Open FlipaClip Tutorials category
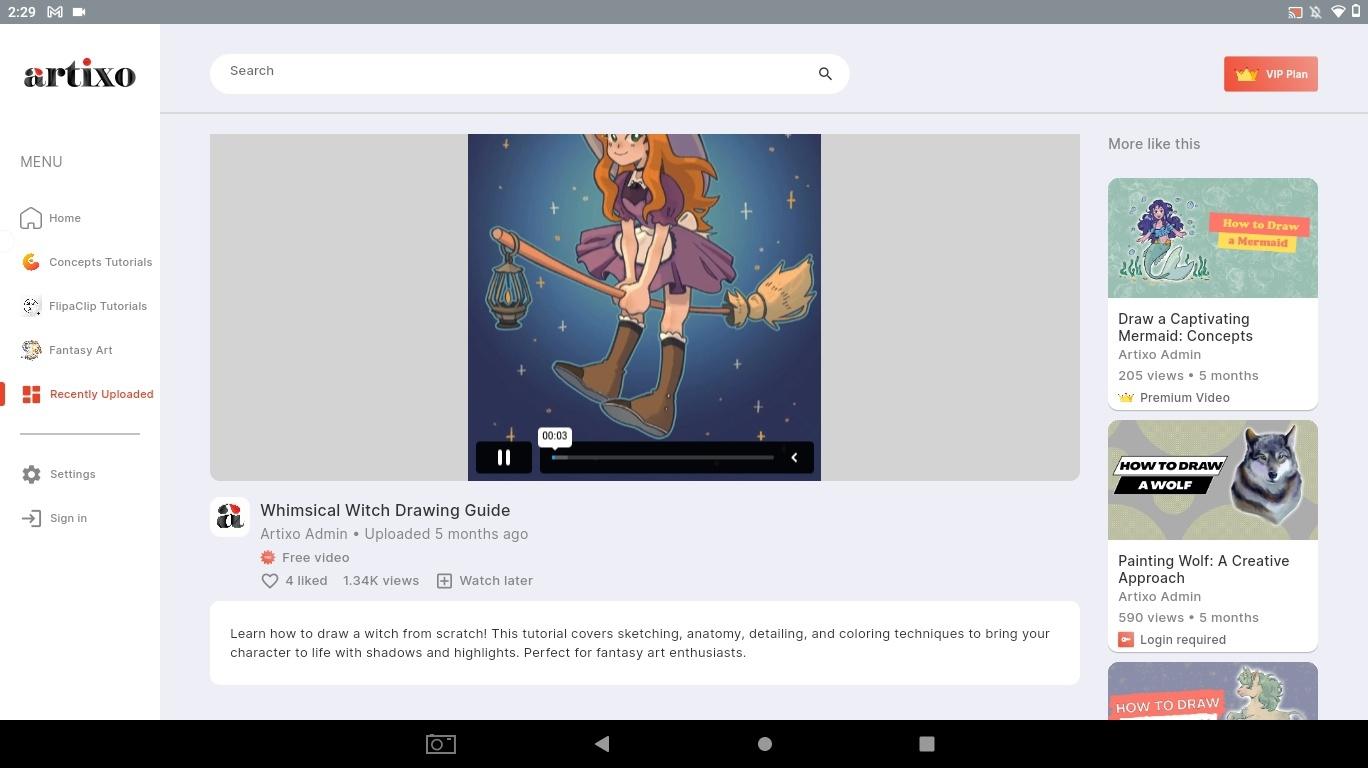The width and height of the screenshot is (1368, 768). (x=97, y=306)
